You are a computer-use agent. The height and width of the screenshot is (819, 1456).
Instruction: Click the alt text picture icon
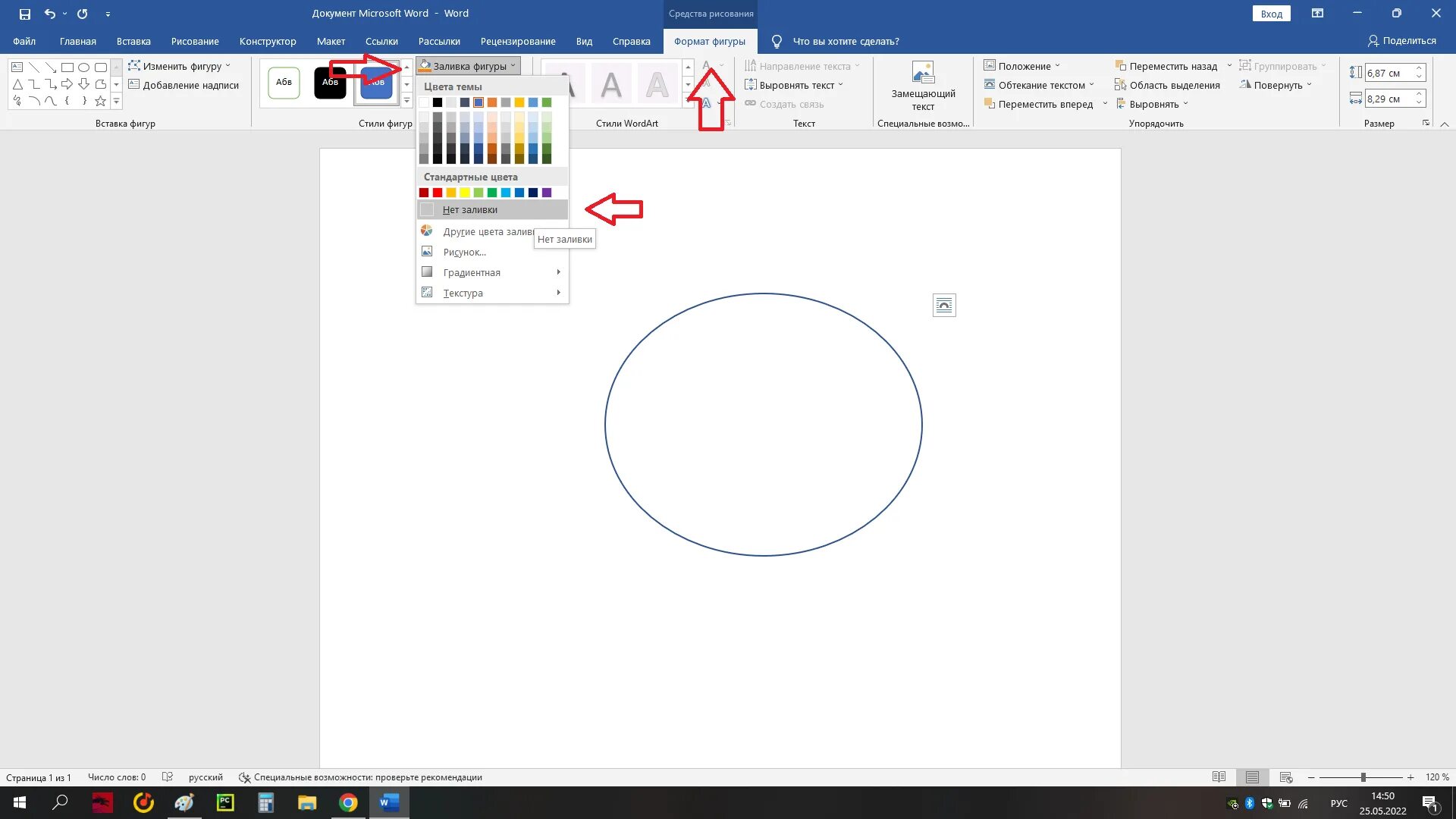pos(922,74)
